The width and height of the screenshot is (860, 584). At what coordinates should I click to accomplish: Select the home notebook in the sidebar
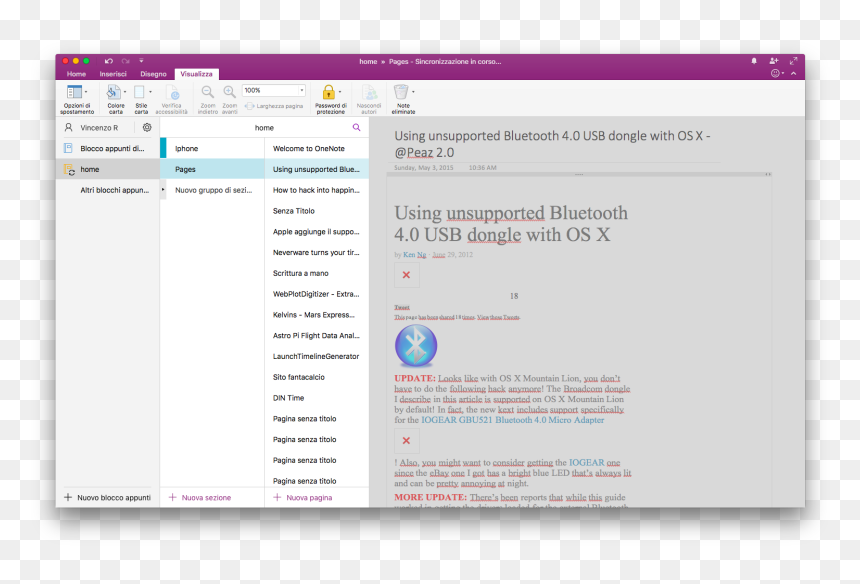pyautogui.click(x=108, y=169)
